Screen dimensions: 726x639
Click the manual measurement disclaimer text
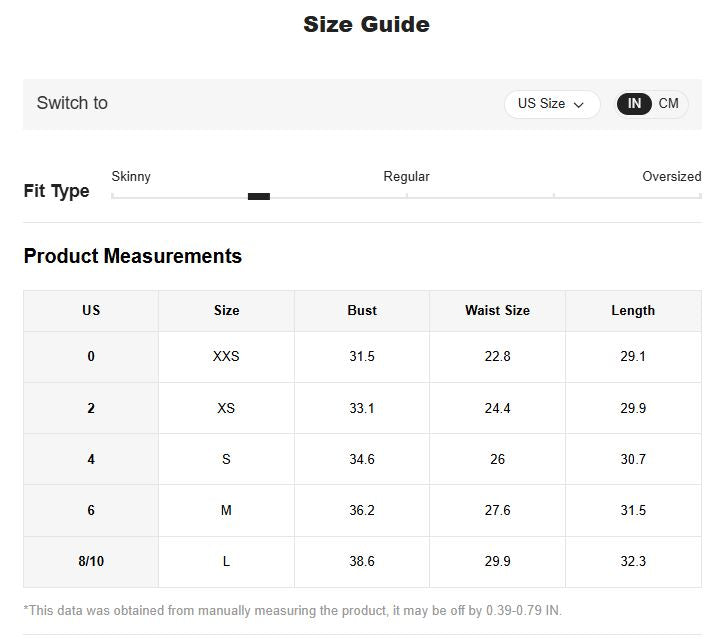(292, 610)
